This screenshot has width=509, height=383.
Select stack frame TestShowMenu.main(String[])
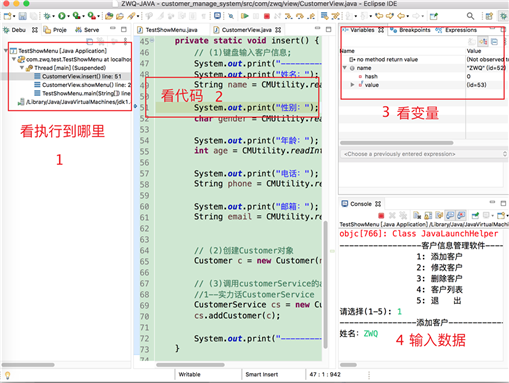point(82,93)
